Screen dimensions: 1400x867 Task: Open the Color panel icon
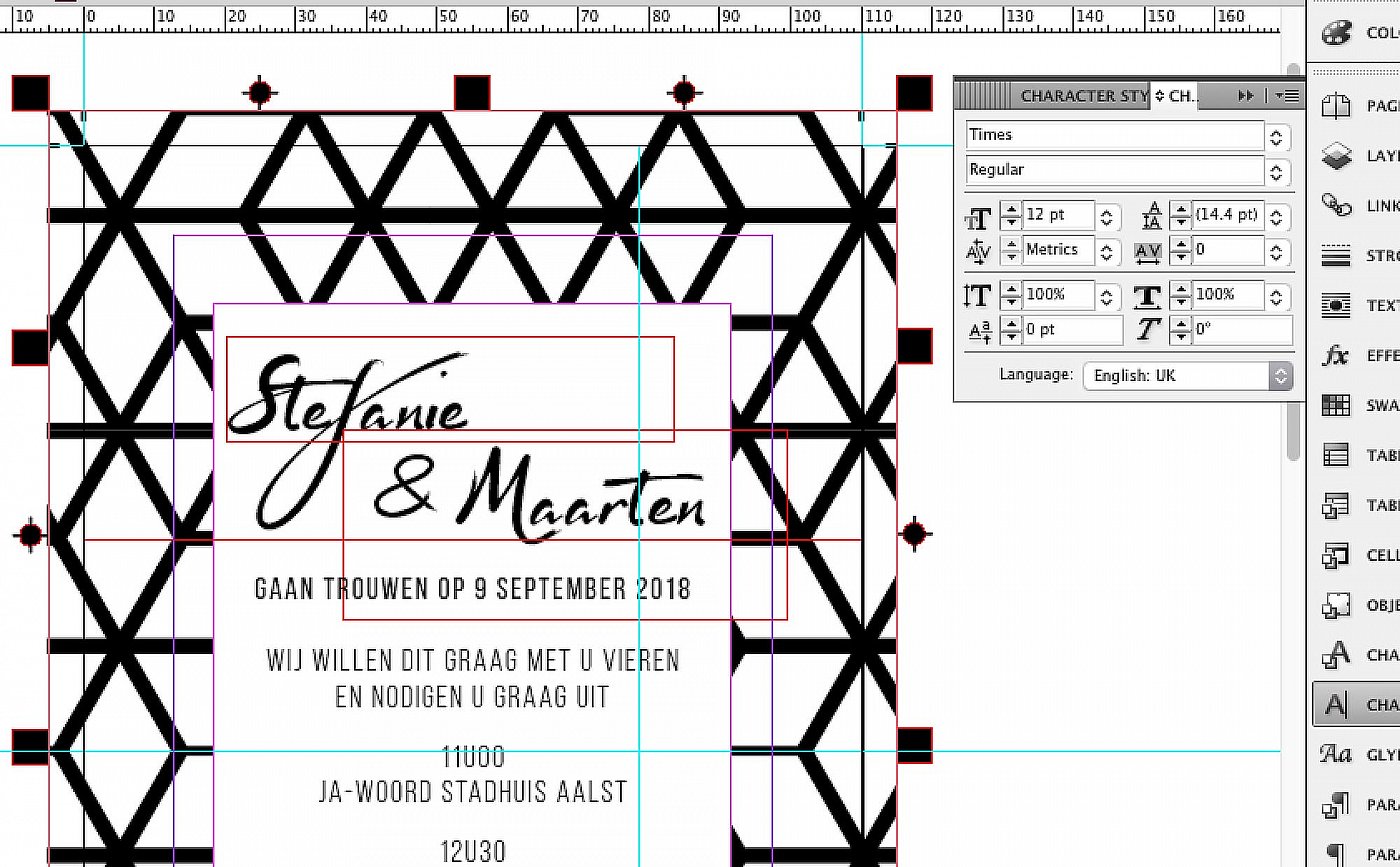click(1336, 33)
